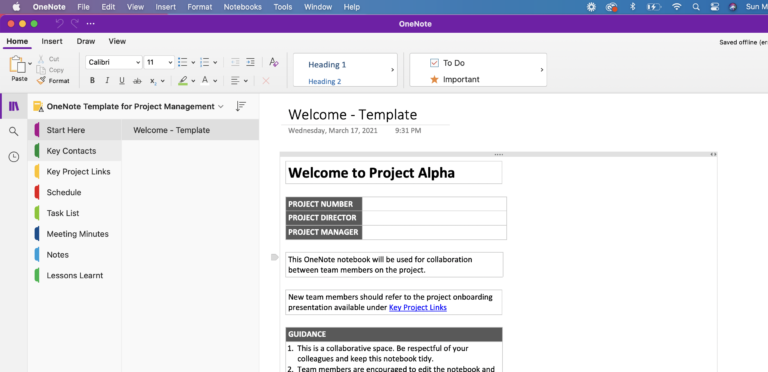Viewport: 768px width, 372px height.
Task: Open the more options ellipsis in title bar
Action: click(91, 23)
